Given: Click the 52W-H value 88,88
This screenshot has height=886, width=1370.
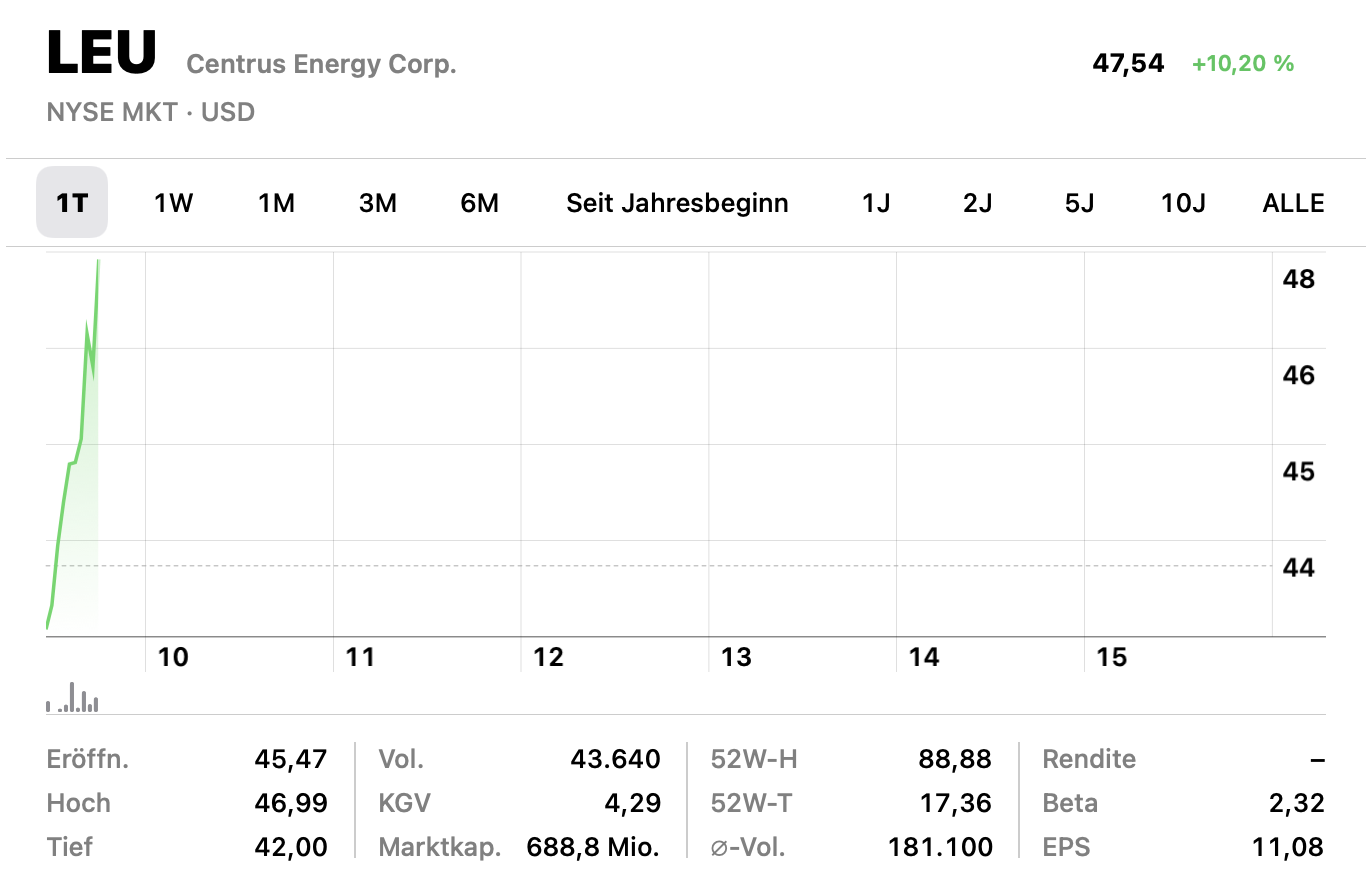Looking at the screenshot, I should [x=955, y=759].
